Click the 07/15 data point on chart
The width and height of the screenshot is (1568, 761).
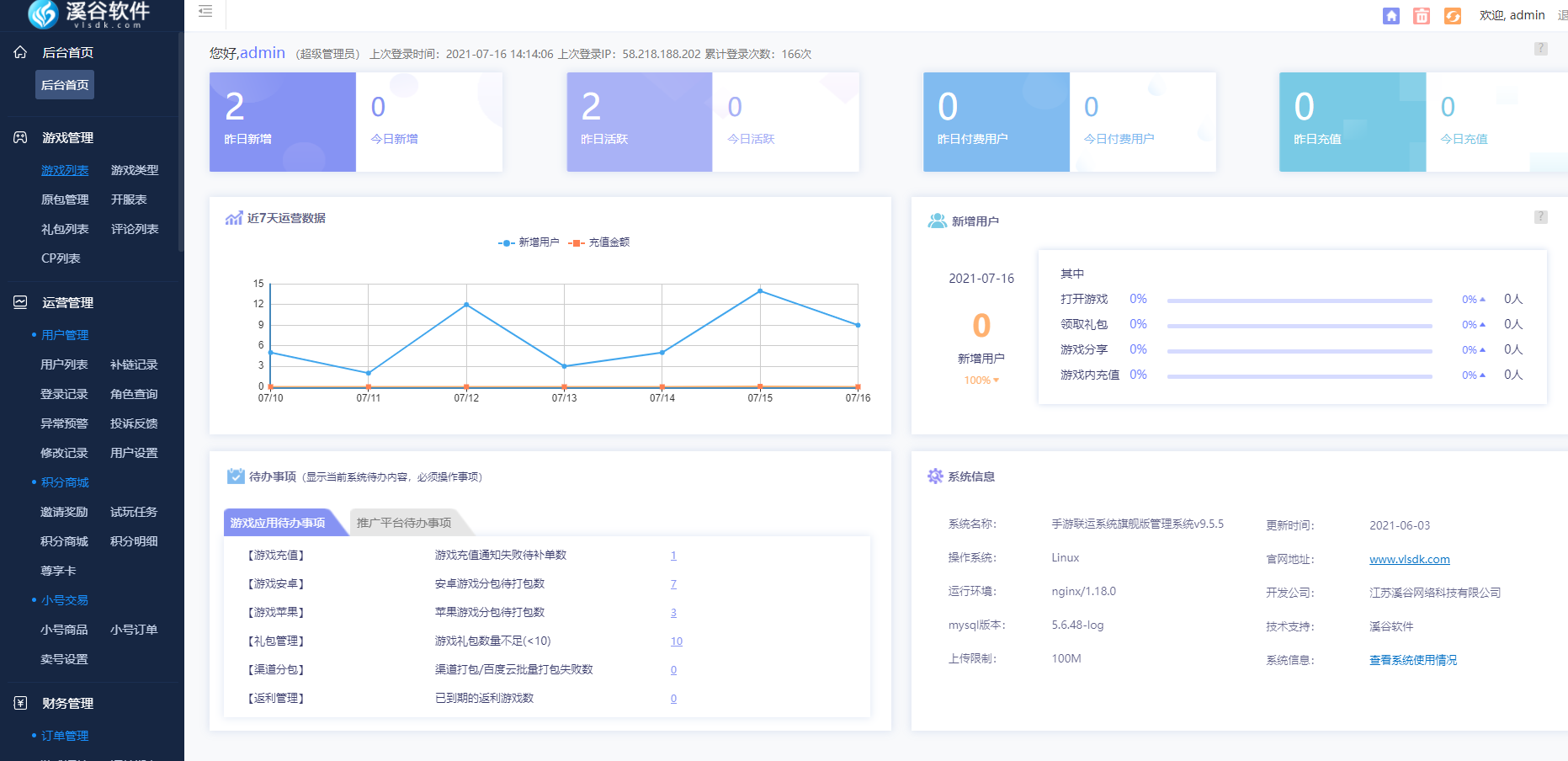(x=760, y=291)
